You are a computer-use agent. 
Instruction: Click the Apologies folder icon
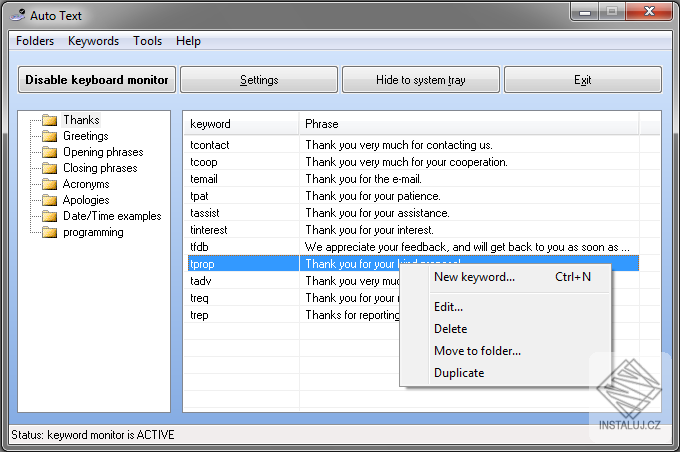click(50, 200)
